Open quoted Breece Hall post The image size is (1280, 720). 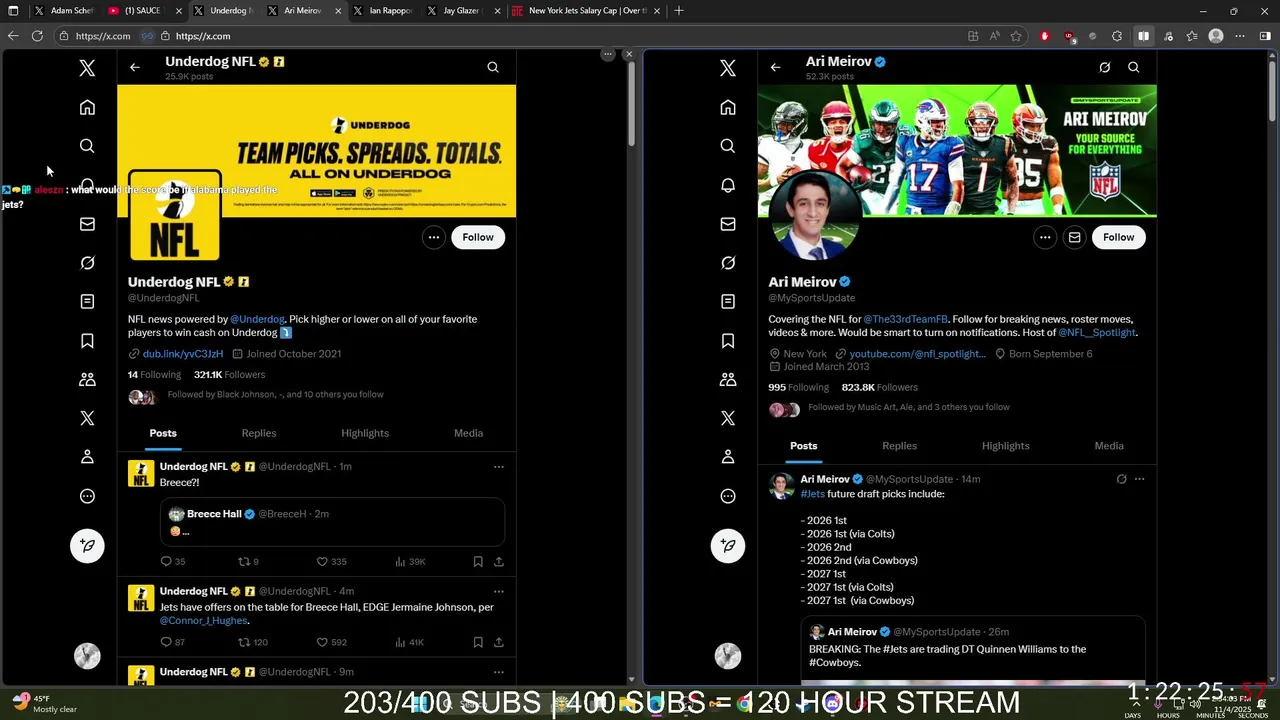332,523
